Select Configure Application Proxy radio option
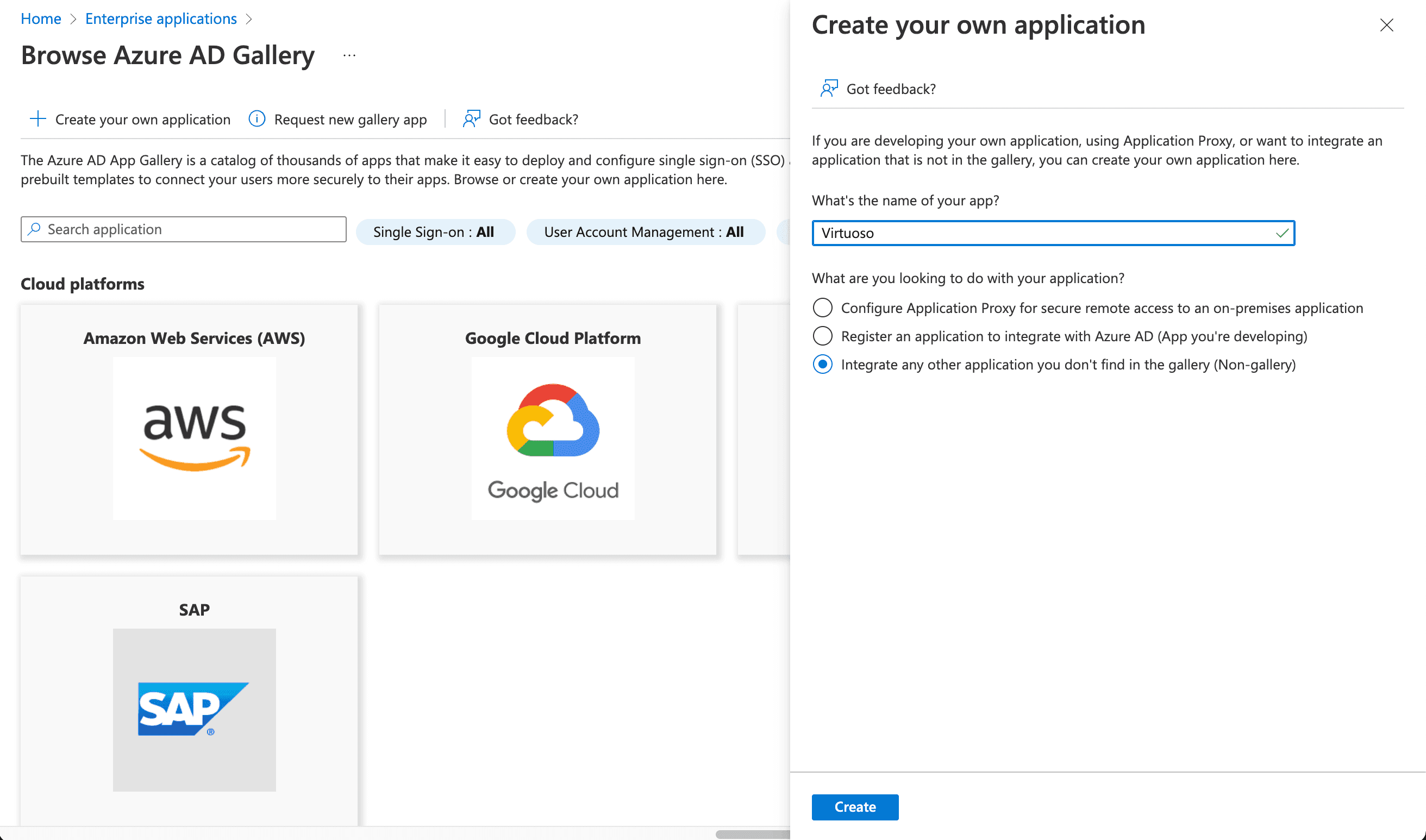Viewport: 1426px width, 840px height. click(823, 308)
